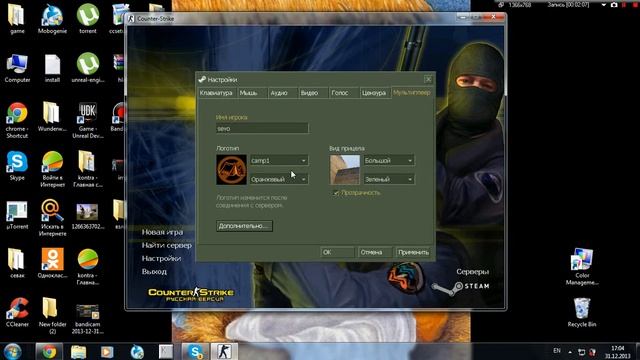The height and width of the screenshot is (360, 640).
Task: Open Серверы link near Steam logo
Action: click(x=472, y=271)
